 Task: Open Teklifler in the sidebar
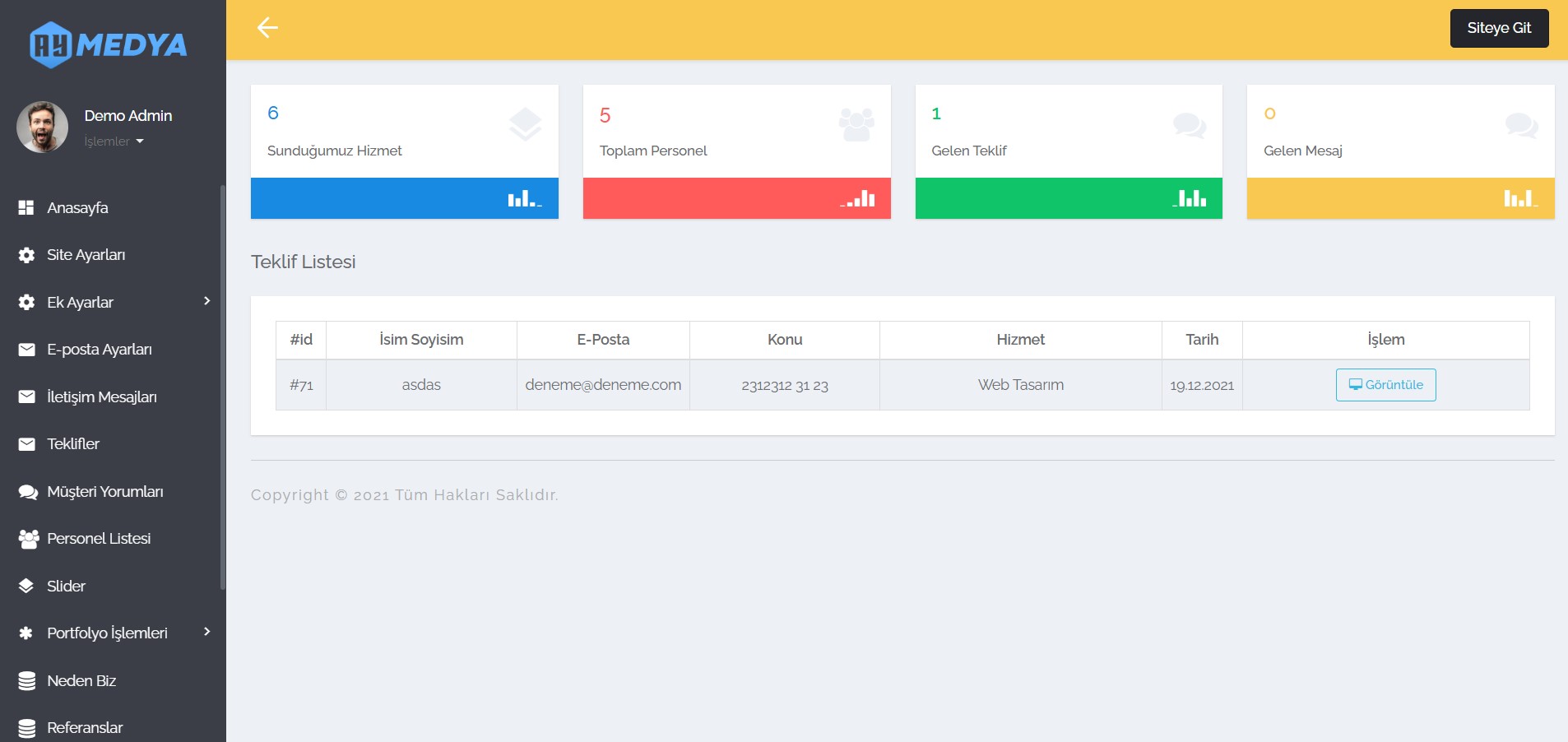coord(73,444)
